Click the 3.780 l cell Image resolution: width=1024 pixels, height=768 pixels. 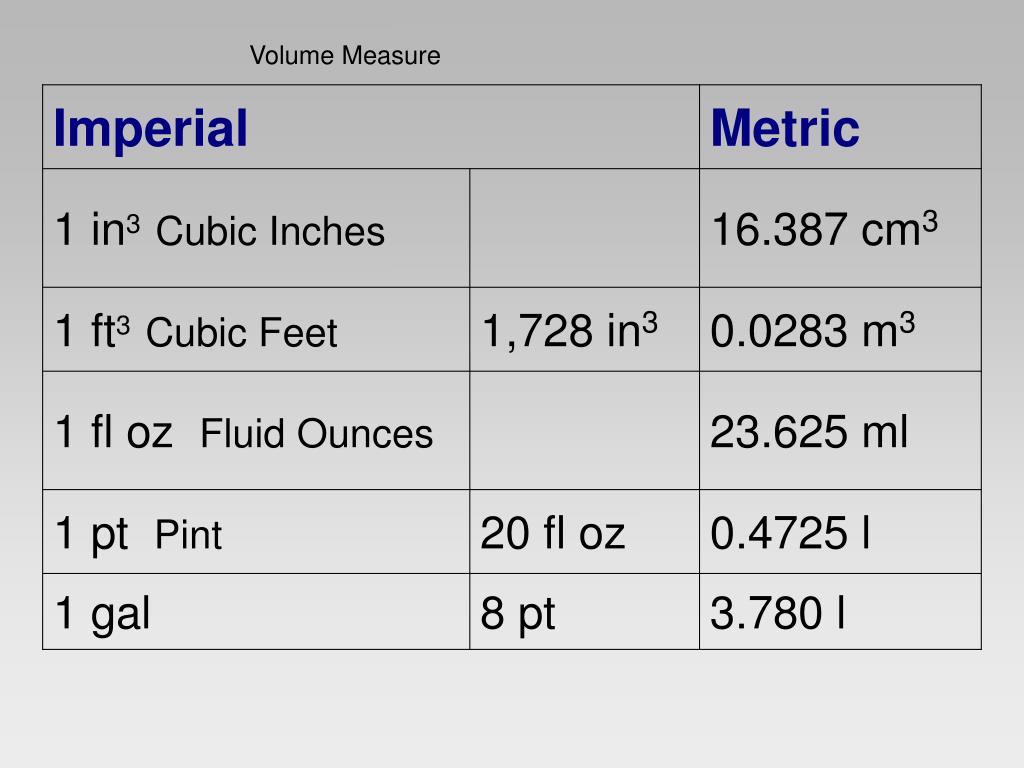pos(840,612)
